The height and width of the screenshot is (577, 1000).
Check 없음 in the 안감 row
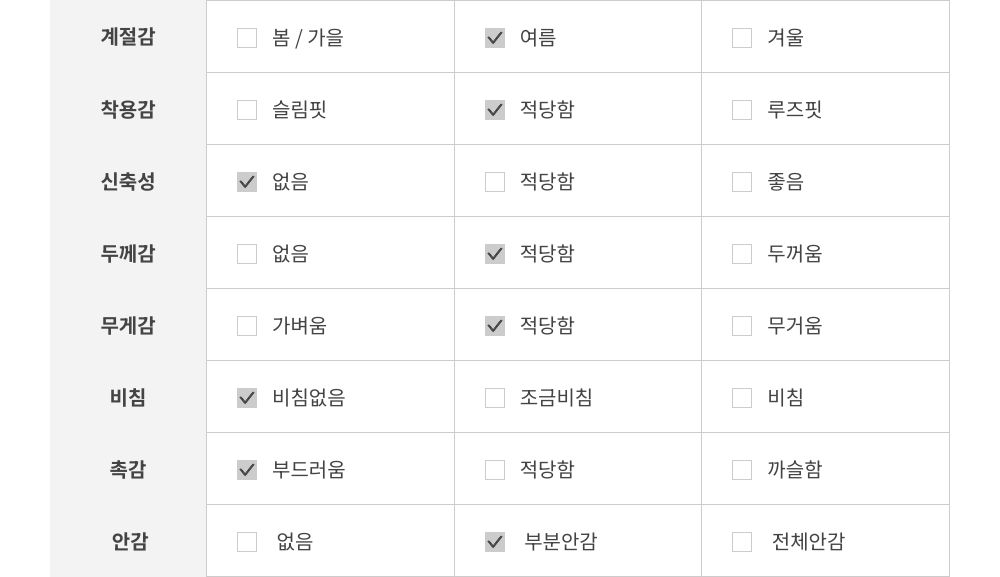pos(247,542)
